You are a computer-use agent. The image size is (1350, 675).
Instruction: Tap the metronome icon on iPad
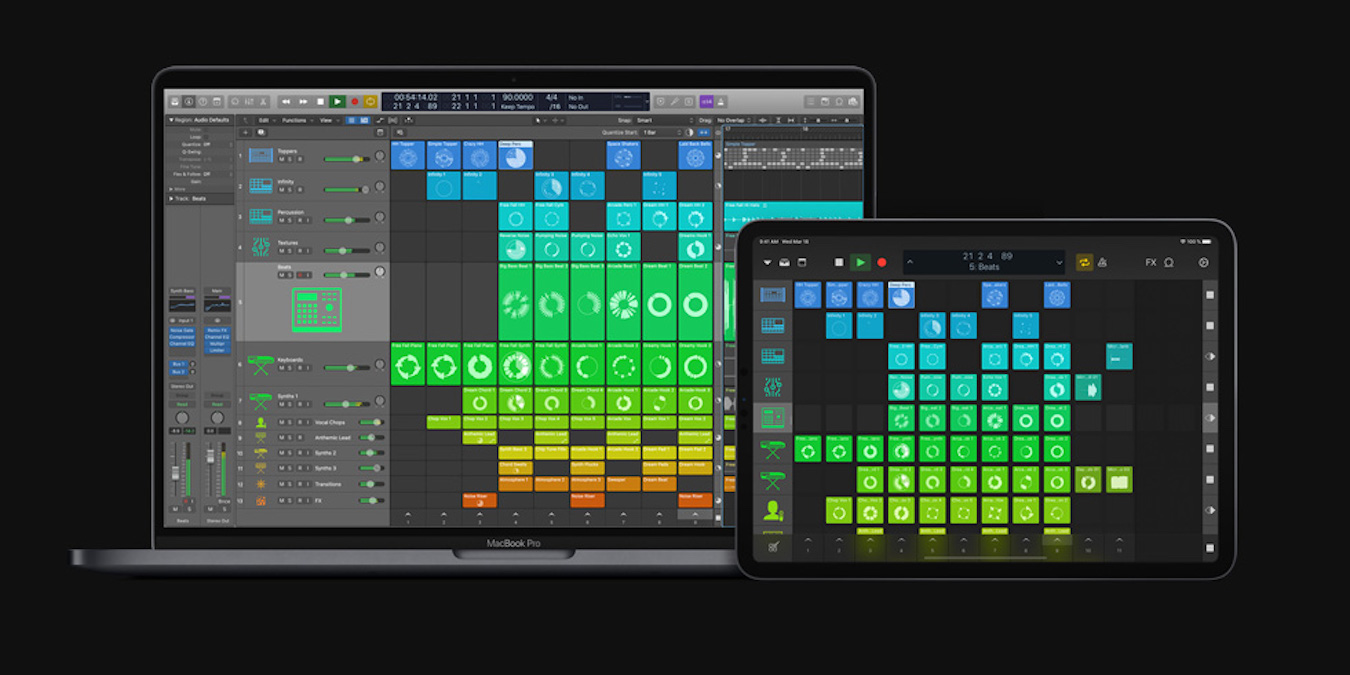tap(1102, 263)
